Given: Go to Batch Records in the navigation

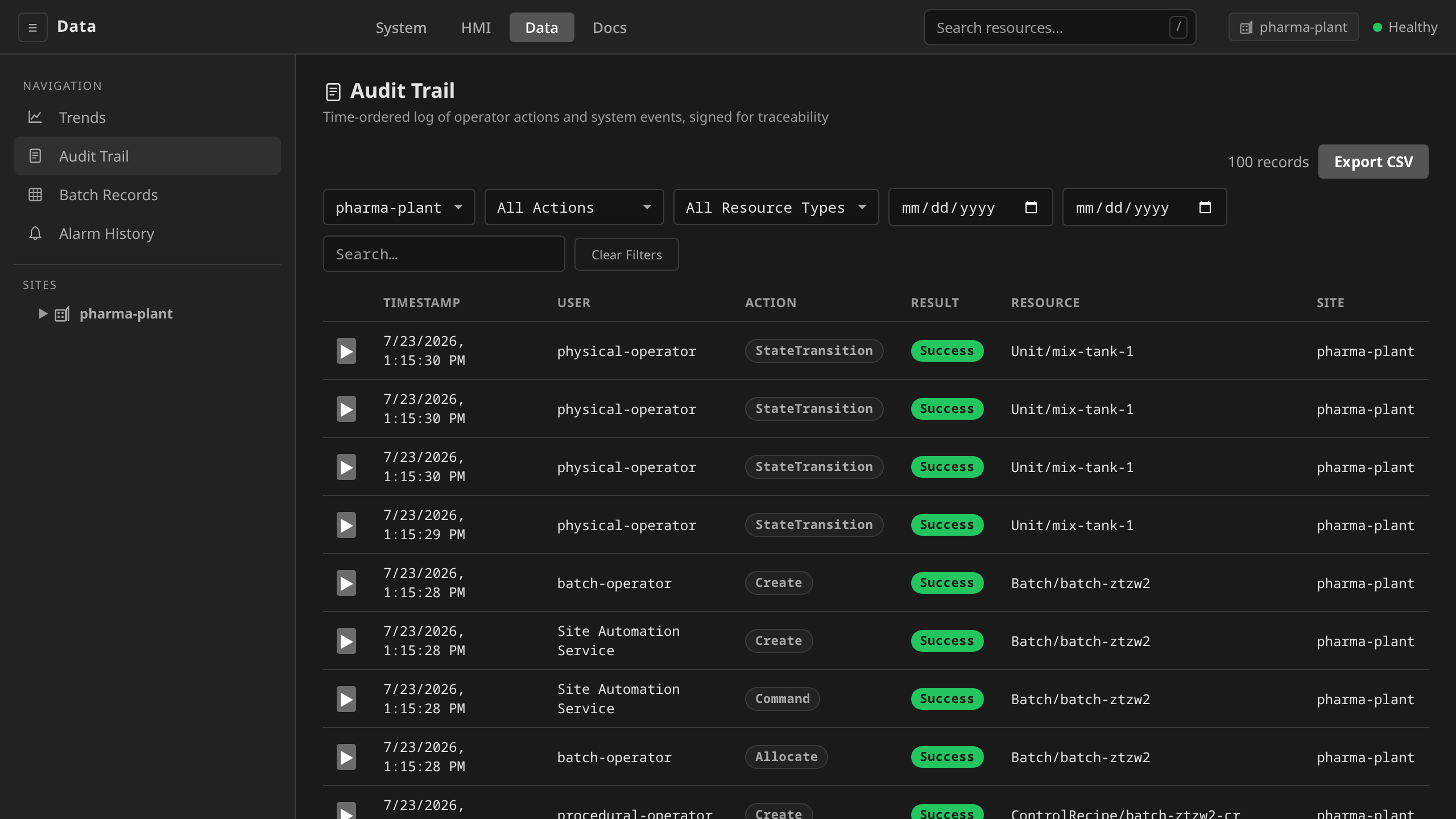Looking at the screenshot, I should [x=147, y=195].
